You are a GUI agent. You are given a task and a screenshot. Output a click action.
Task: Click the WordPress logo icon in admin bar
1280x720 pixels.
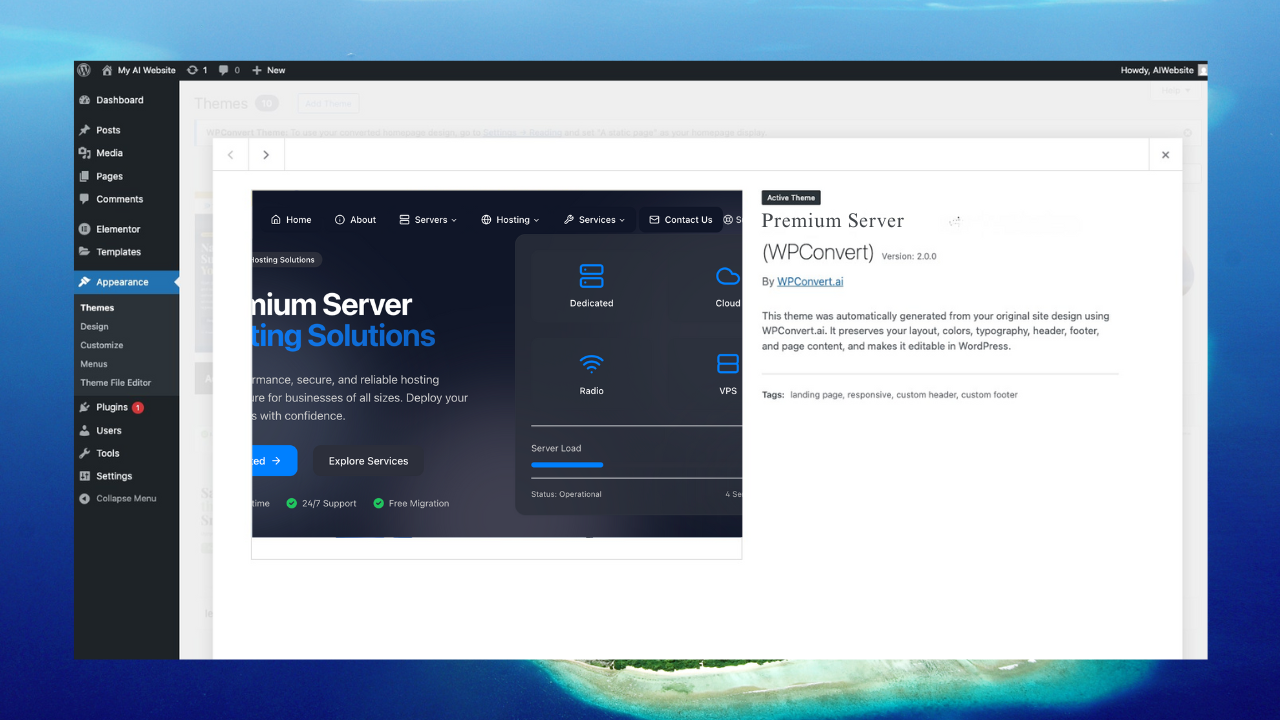tap(84, 70)
